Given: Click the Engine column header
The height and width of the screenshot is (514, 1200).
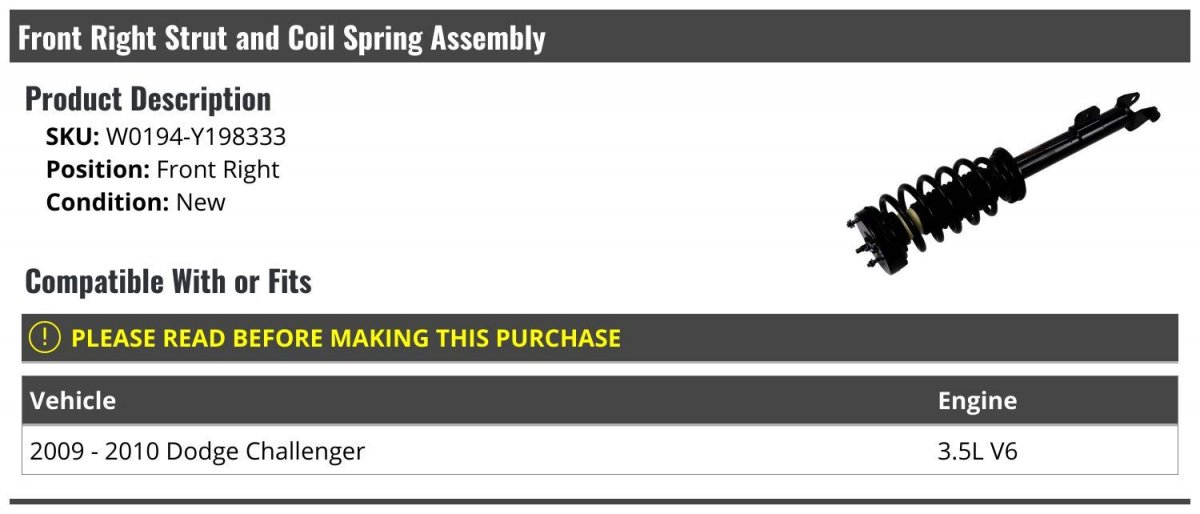Looking at the screenshot, I should click(x=977, y=401).
